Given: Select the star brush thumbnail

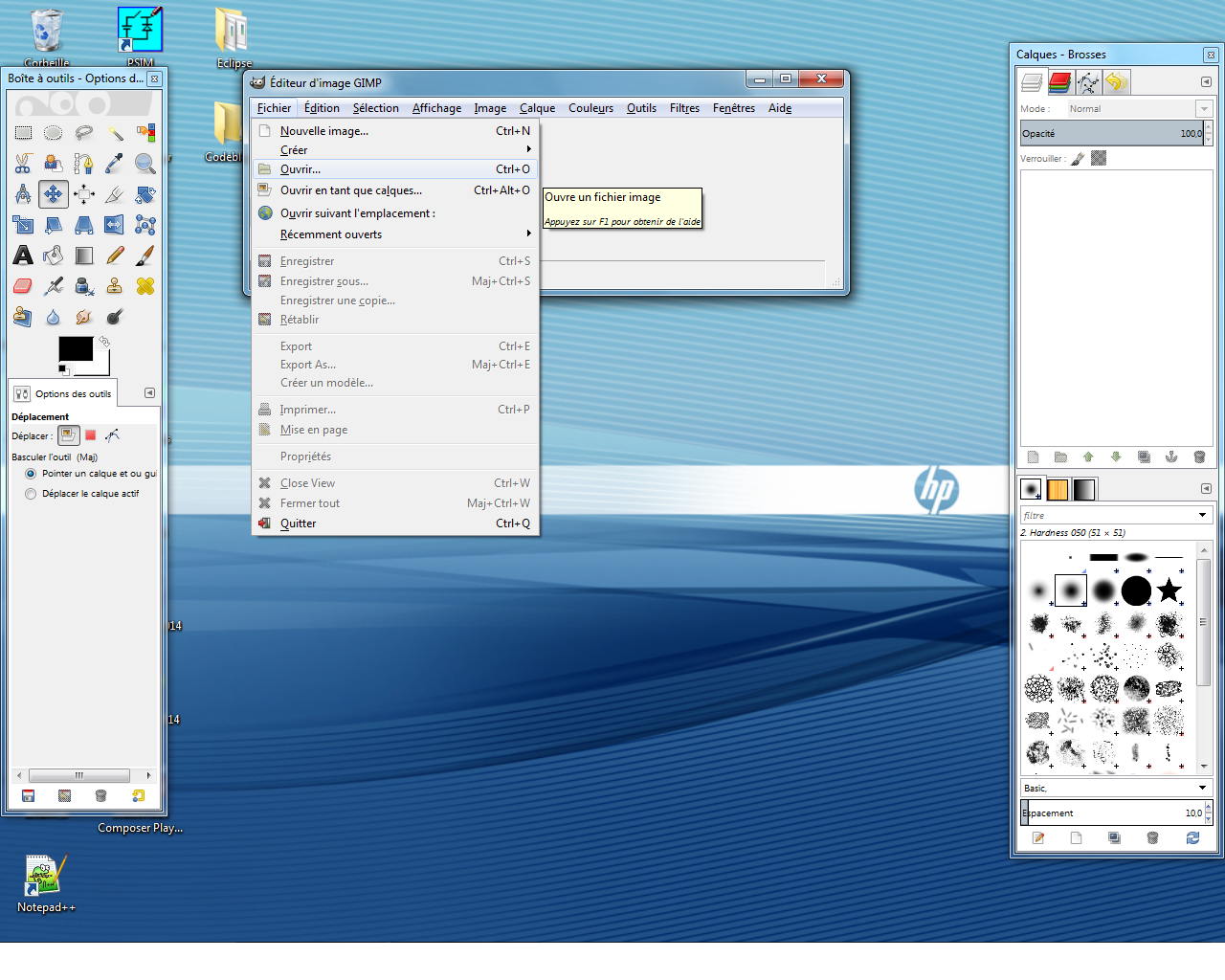Looking at the screenshot, I should pyautogui.click(x=1169, y=590).
